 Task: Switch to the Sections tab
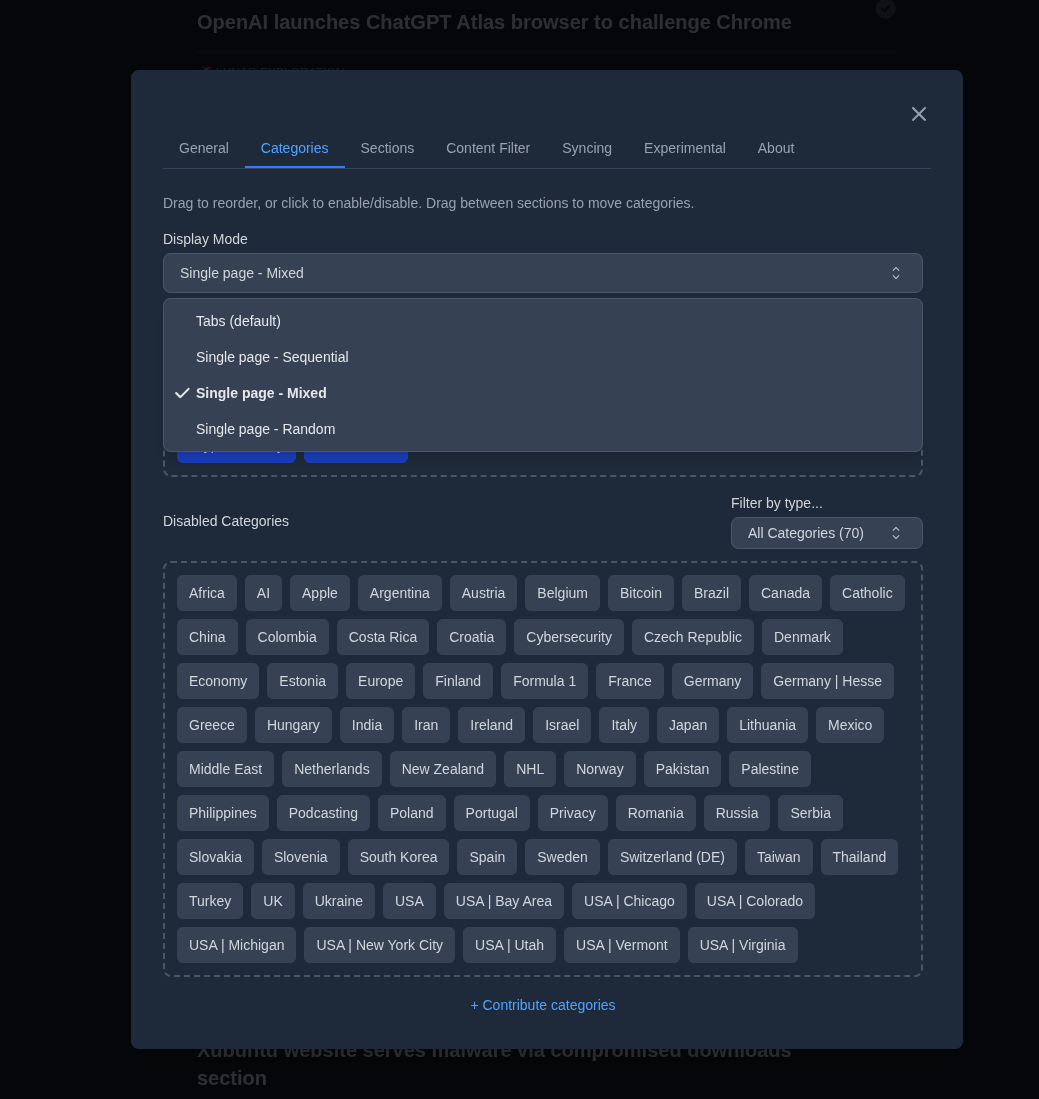[x=387, y=148]
